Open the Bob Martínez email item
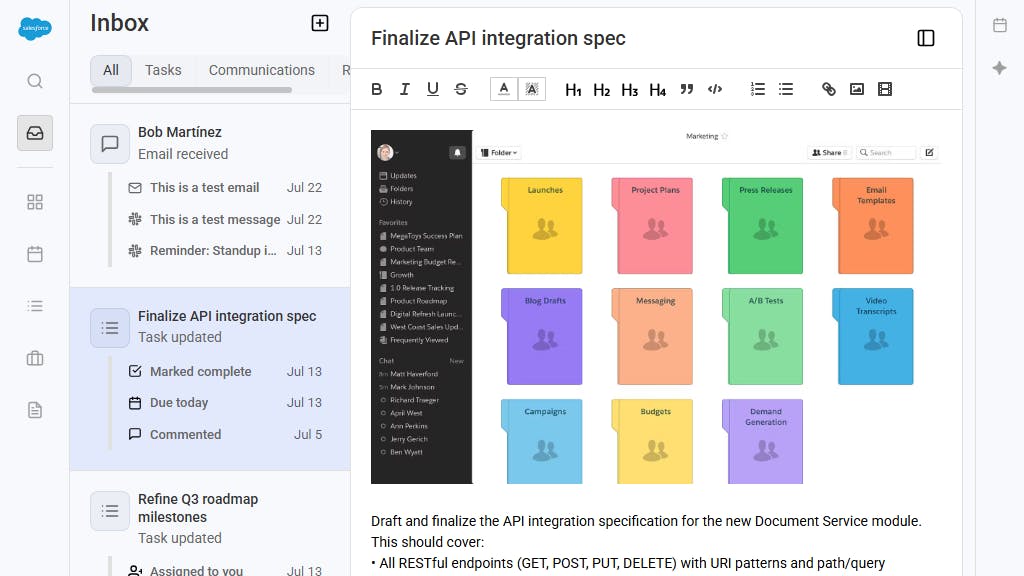The height and width of the screenshot is (576, 1024). (x=210, y=143)
